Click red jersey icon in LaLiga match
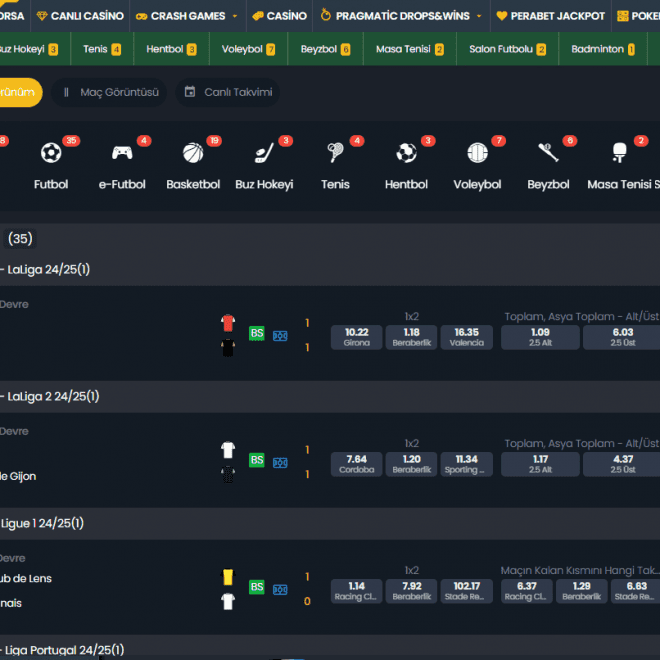This screenshot has height=660, width=660. click(x=228, y=323)
